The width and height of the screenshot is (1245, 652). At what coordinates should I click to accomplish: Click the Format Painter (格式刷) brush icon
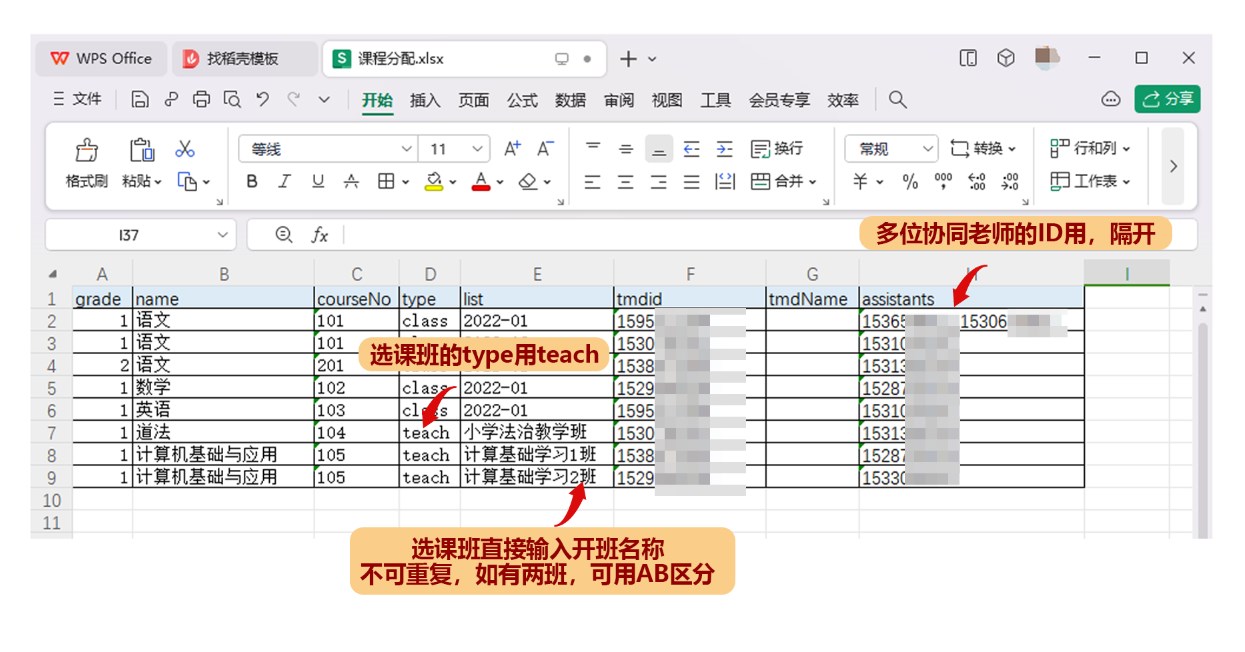[x=87, y=150]
